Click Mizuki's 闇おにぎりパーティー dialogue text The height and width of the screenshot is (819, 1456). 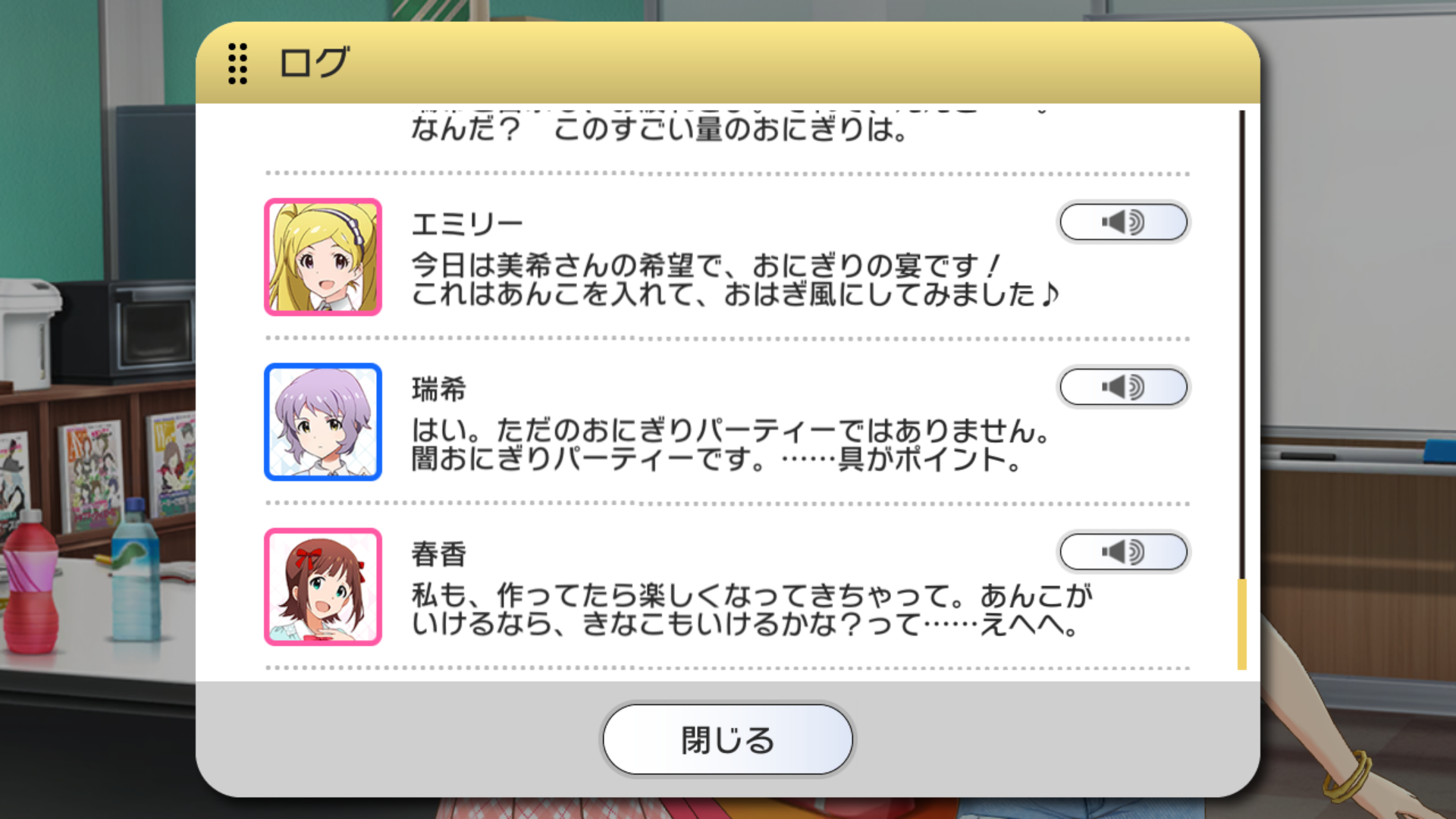(x=730, y=445)
